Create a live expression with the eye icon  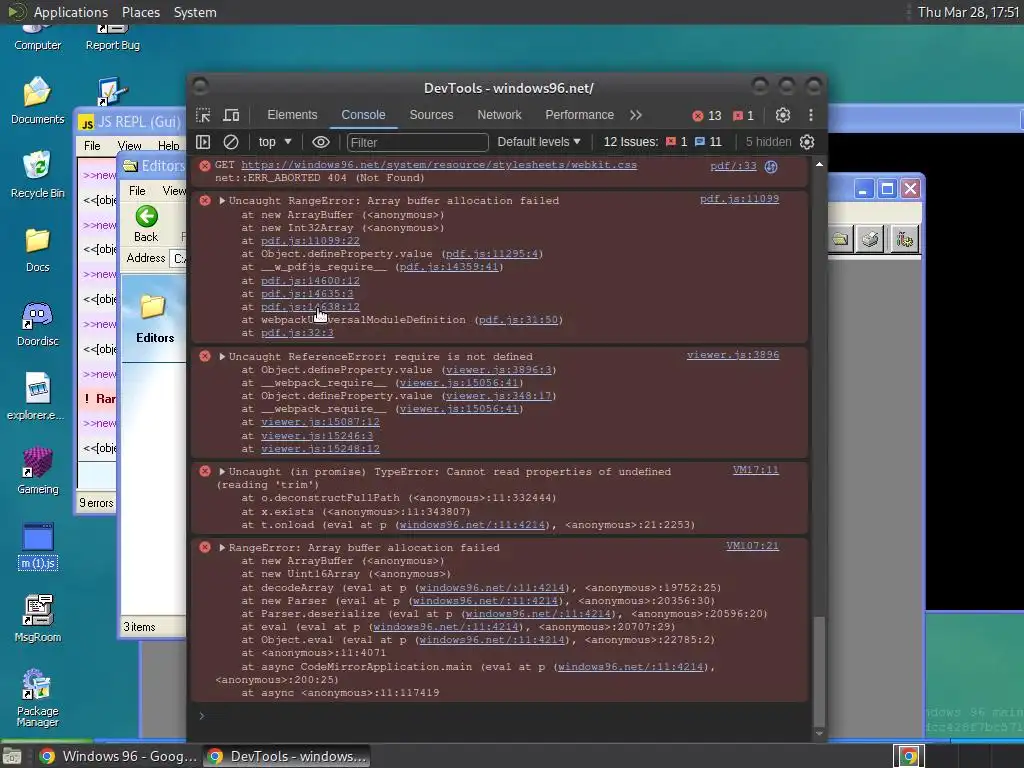pos(321,142)
